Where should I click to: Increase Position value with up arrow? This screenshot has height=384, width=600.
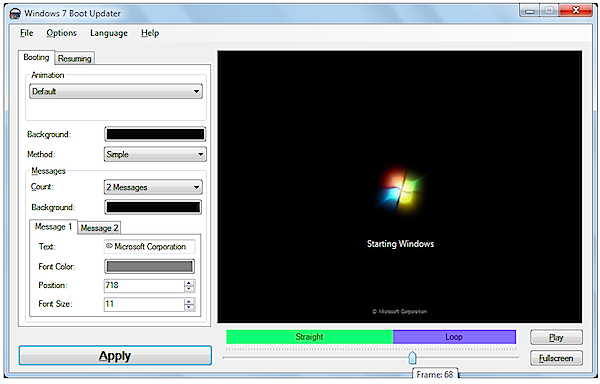tap(189, 283)
